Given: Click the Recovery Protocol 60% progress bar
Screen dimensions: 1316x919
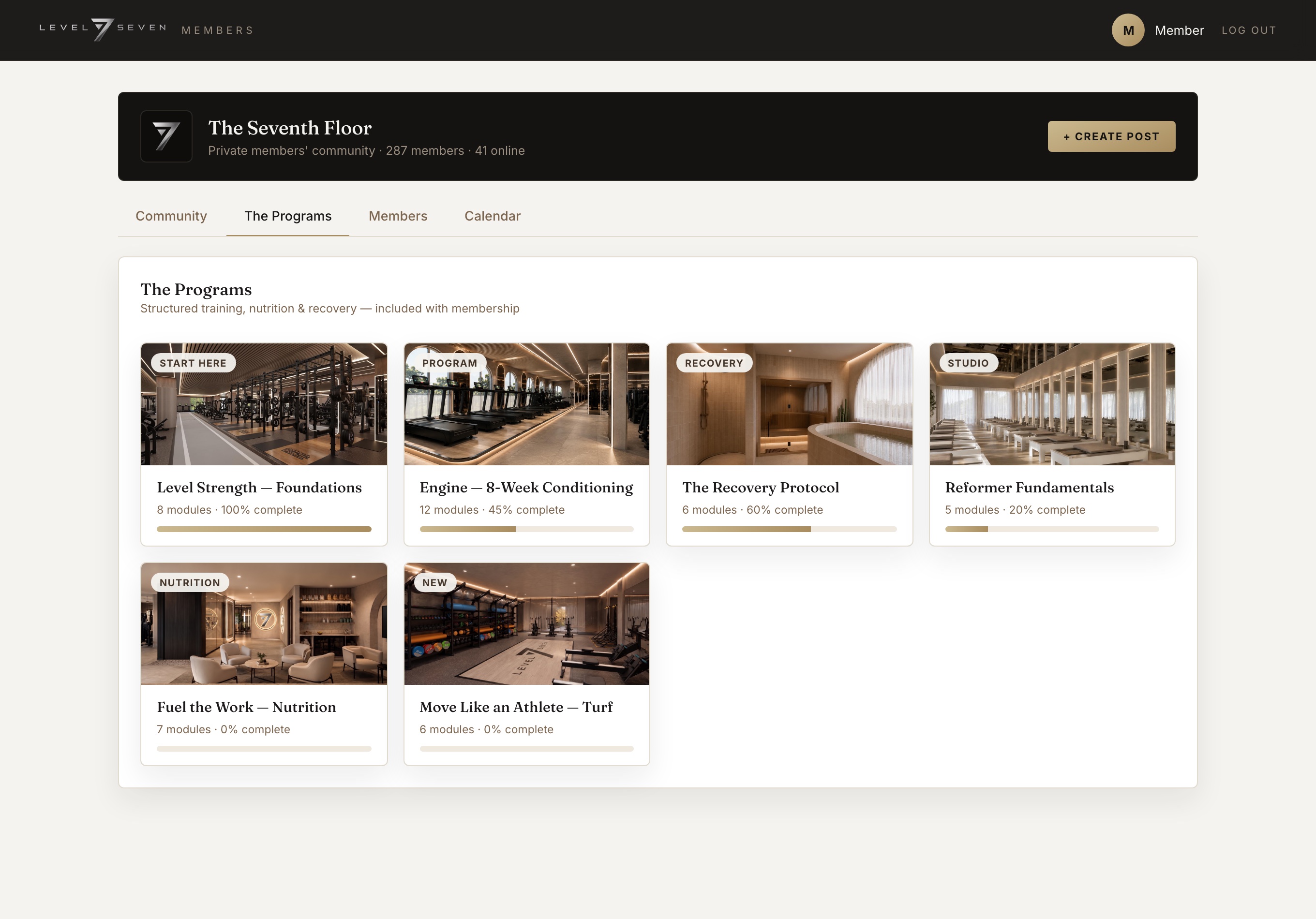Looking at the screenshot, I should click(789, 530).
